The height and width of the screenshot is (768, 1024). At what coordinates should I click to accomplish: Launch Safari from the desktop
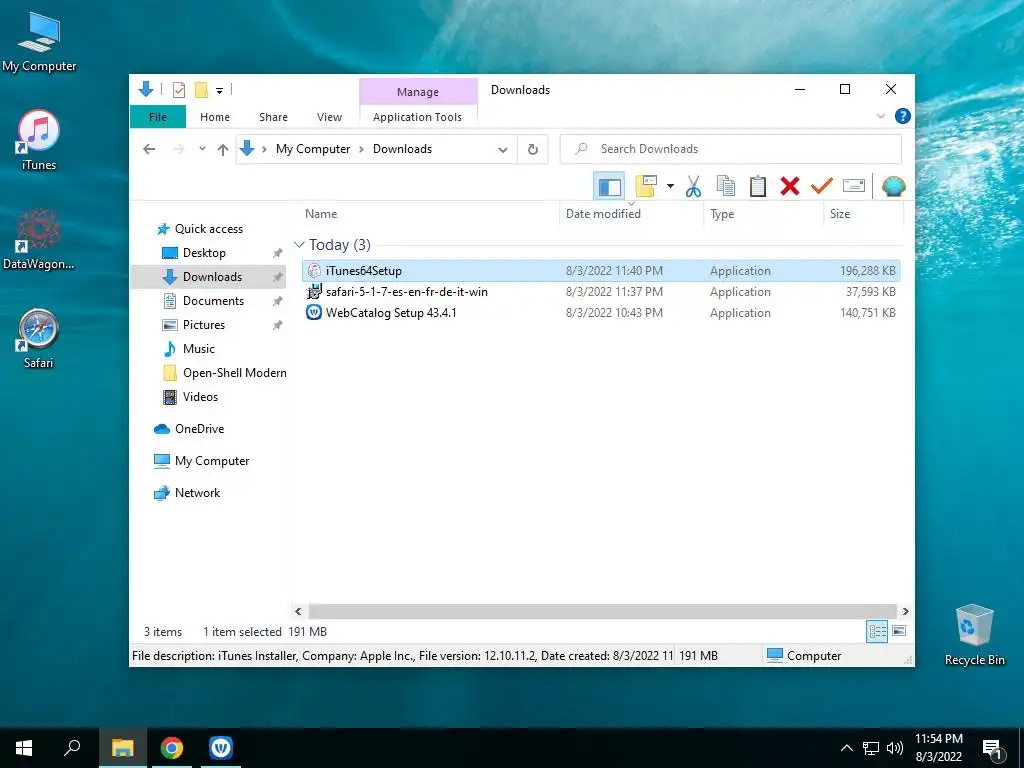(39, 338)
